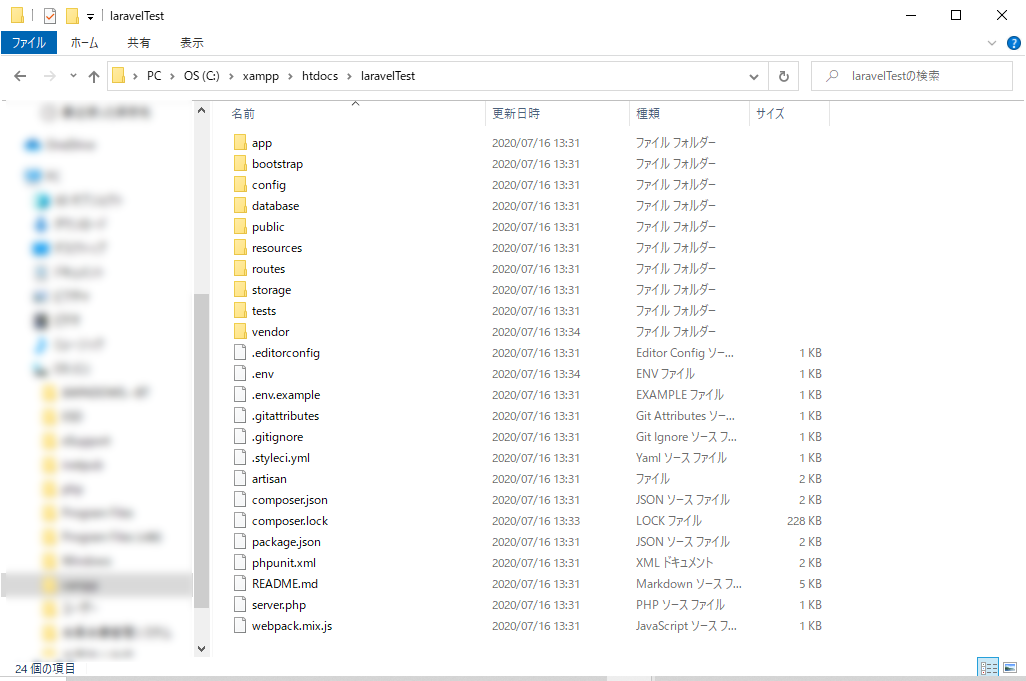Select the bootstrap folder icon
Screen dimensions: 1026x681
240,164
